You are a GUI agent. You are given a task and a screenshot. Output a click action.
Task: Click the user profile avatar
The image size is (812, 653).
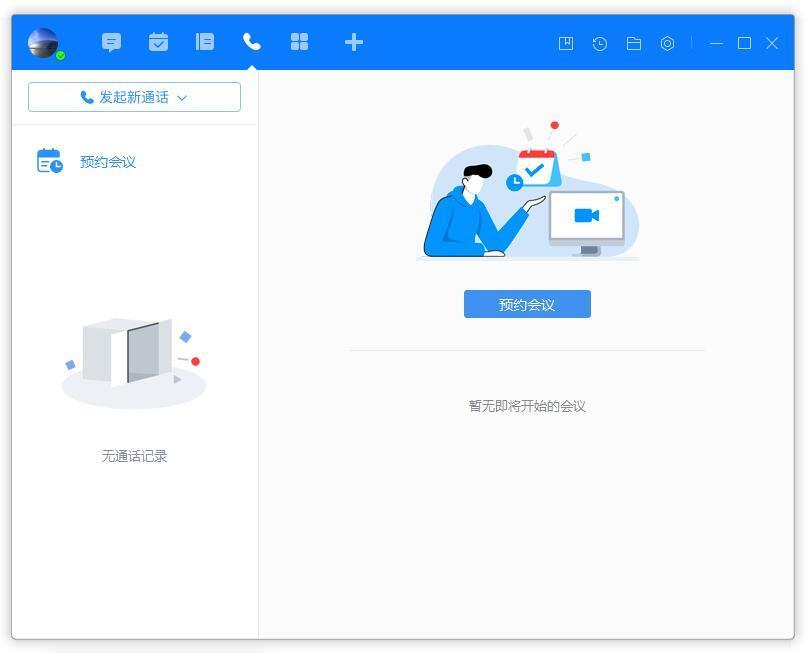click(42, 42)
